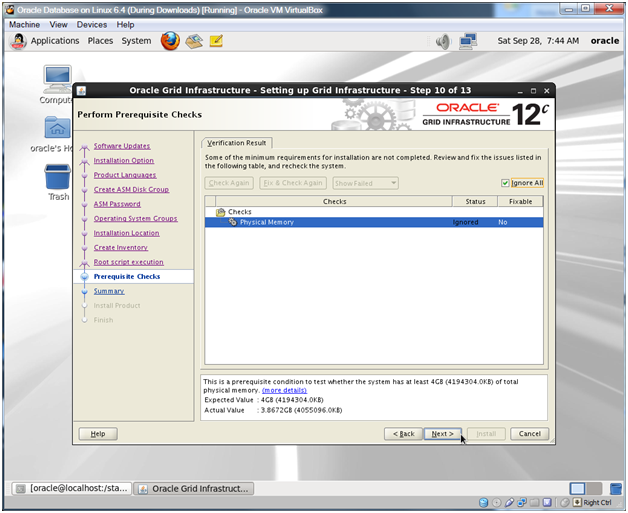Open the Devices menu in VirtualBox
This screenshot has height=513, width=628.
click(92, 24)
